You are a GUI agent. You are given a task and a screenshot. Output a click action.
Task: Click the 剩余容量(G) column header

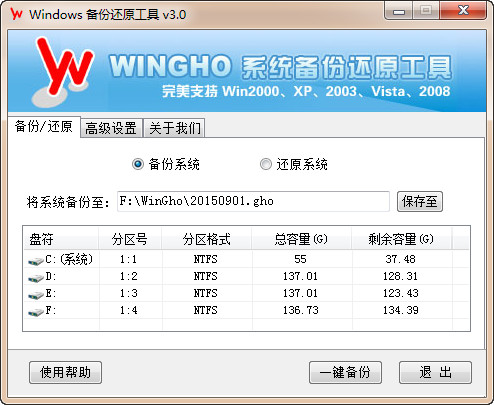point(401,239)
